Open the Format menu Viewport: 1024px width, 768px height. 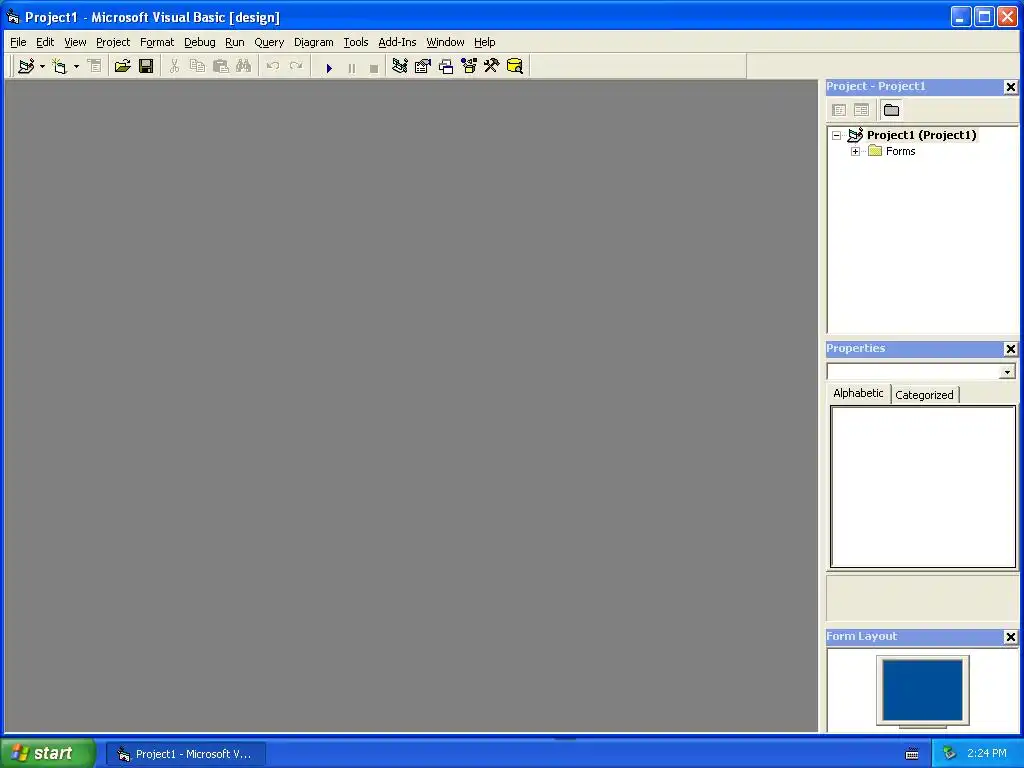157,42
